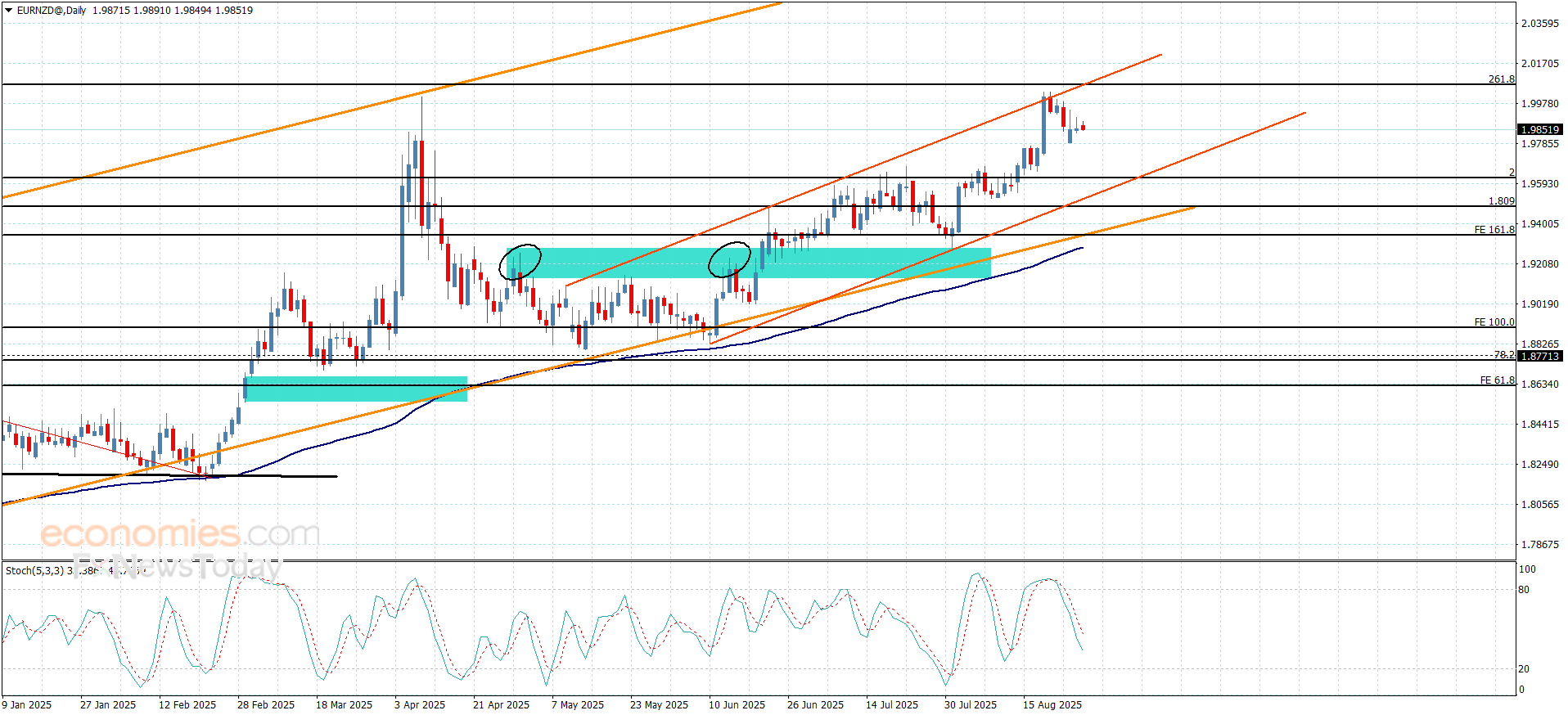This screenshot has height=715, width=1568.
Task: Select the Stoch(5,3,3) indicator label
Action: coord(34,570)
